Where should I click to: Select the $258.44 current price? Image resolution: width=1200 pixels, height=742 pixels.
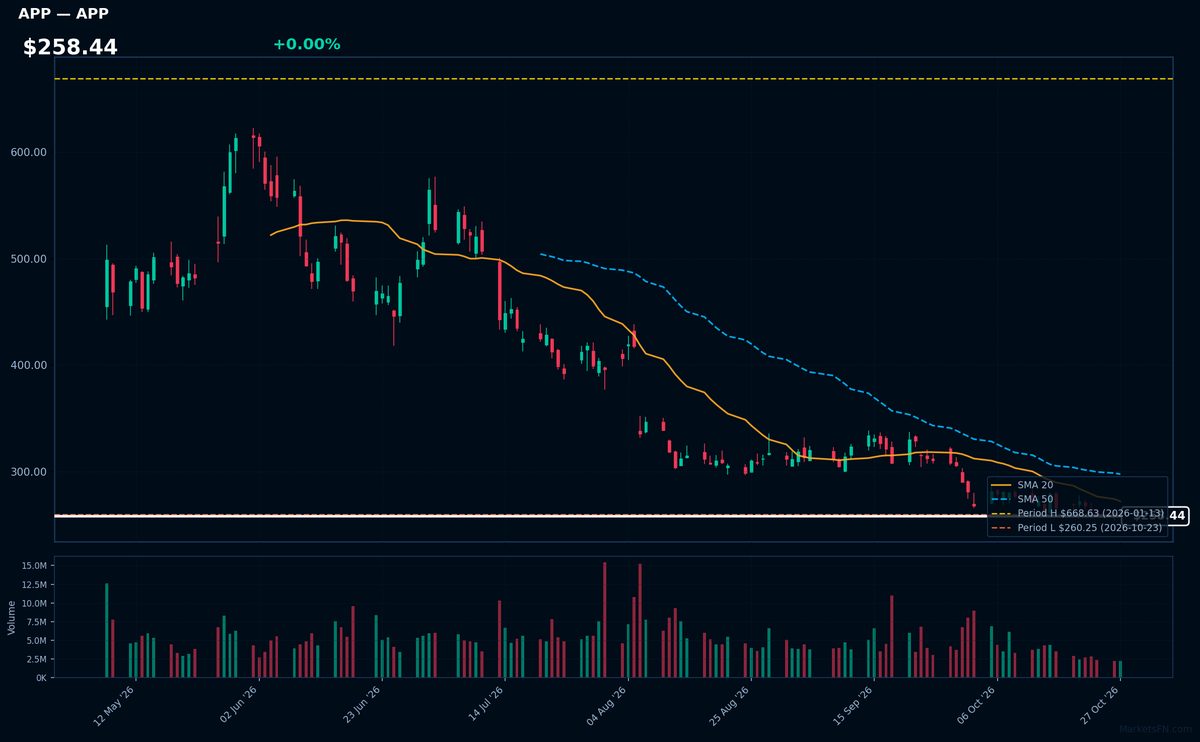click(70, 47)
